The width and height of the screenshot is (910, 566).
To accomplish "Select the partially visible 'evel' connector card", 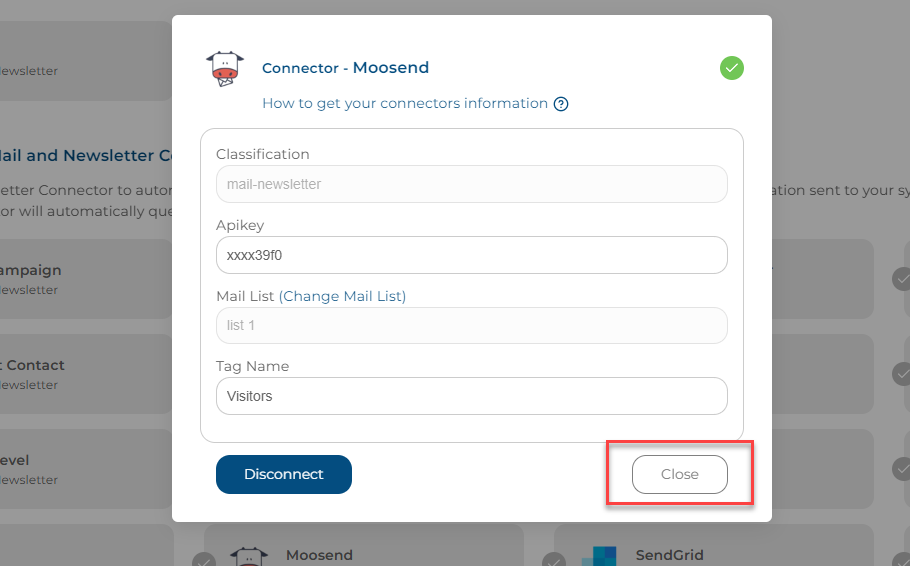I will (86, 469).
